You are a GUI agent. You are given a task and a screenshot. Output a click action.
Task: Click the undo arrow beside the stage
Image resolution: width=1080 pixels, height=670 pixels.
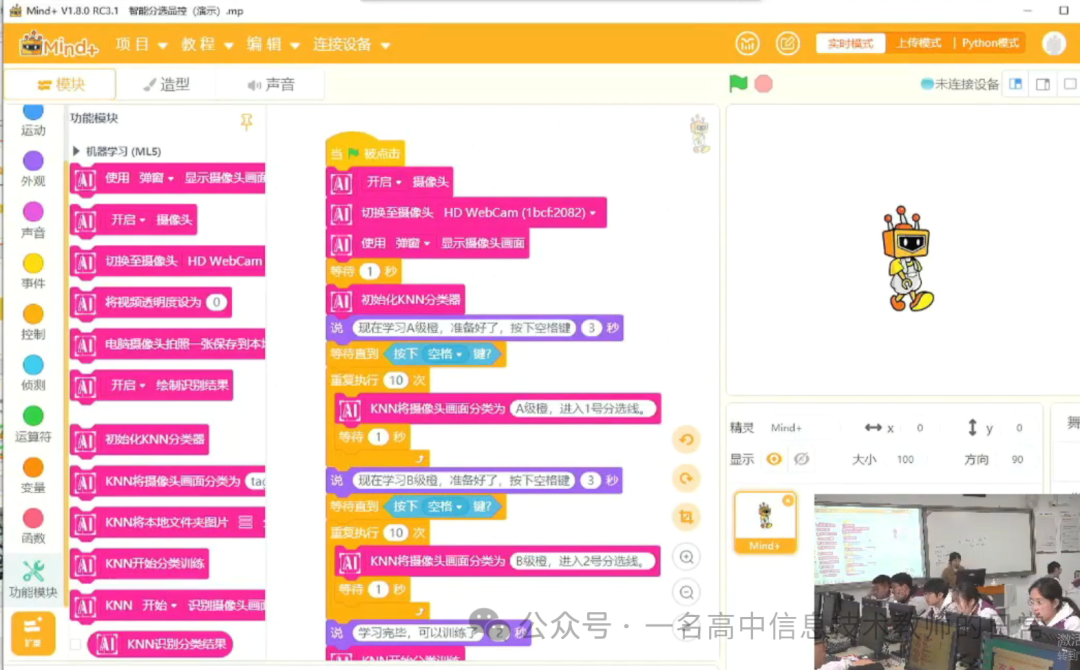pyautogui.click(x=687, y=439)
